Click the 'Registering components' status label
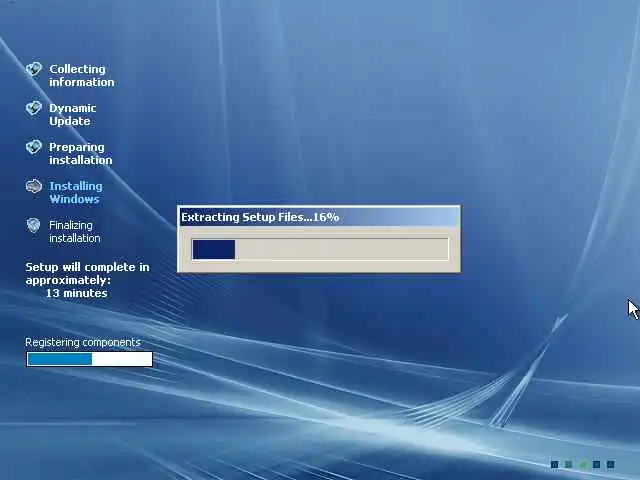This screenshot has height=480, width=640. 83,342
